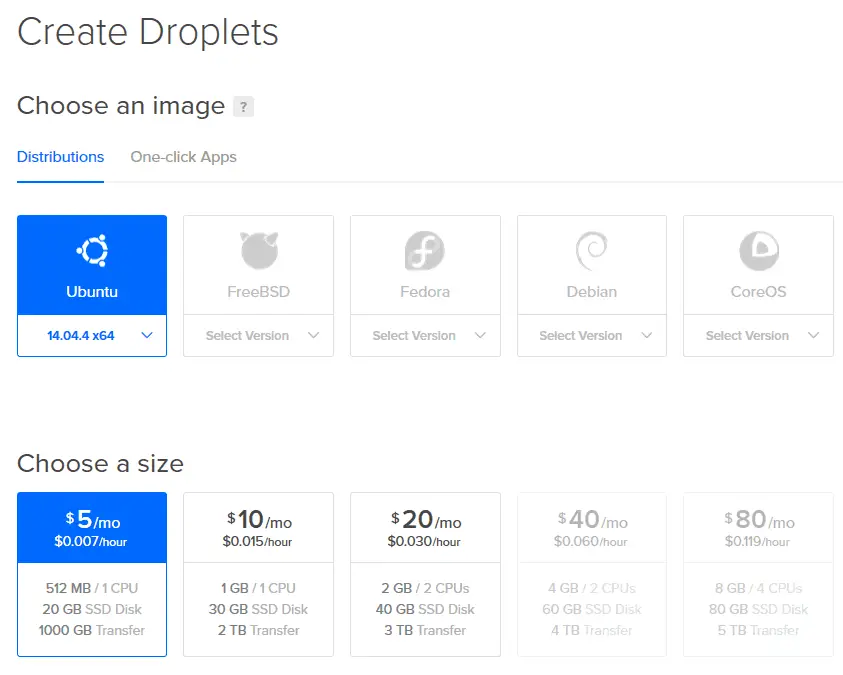Select the Fedora logo icon
The image size is (843, 675).
425,250
